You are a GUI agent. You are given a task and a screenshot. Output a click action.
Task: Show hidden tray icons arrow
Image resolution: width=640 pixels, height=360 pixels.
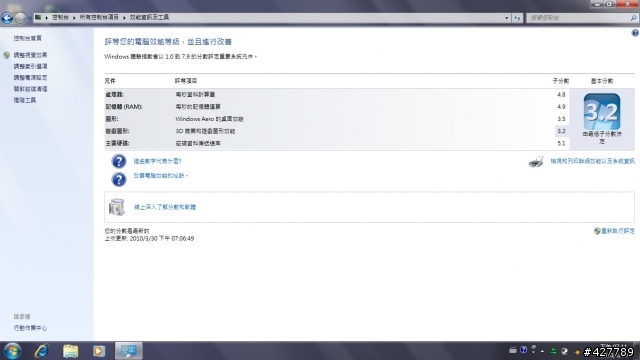542,351
